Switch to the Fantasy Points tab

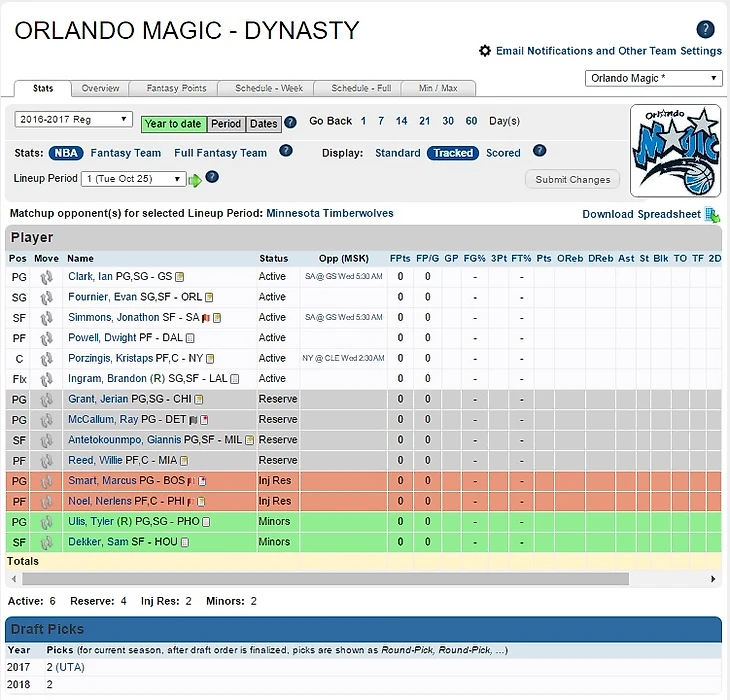176,88
